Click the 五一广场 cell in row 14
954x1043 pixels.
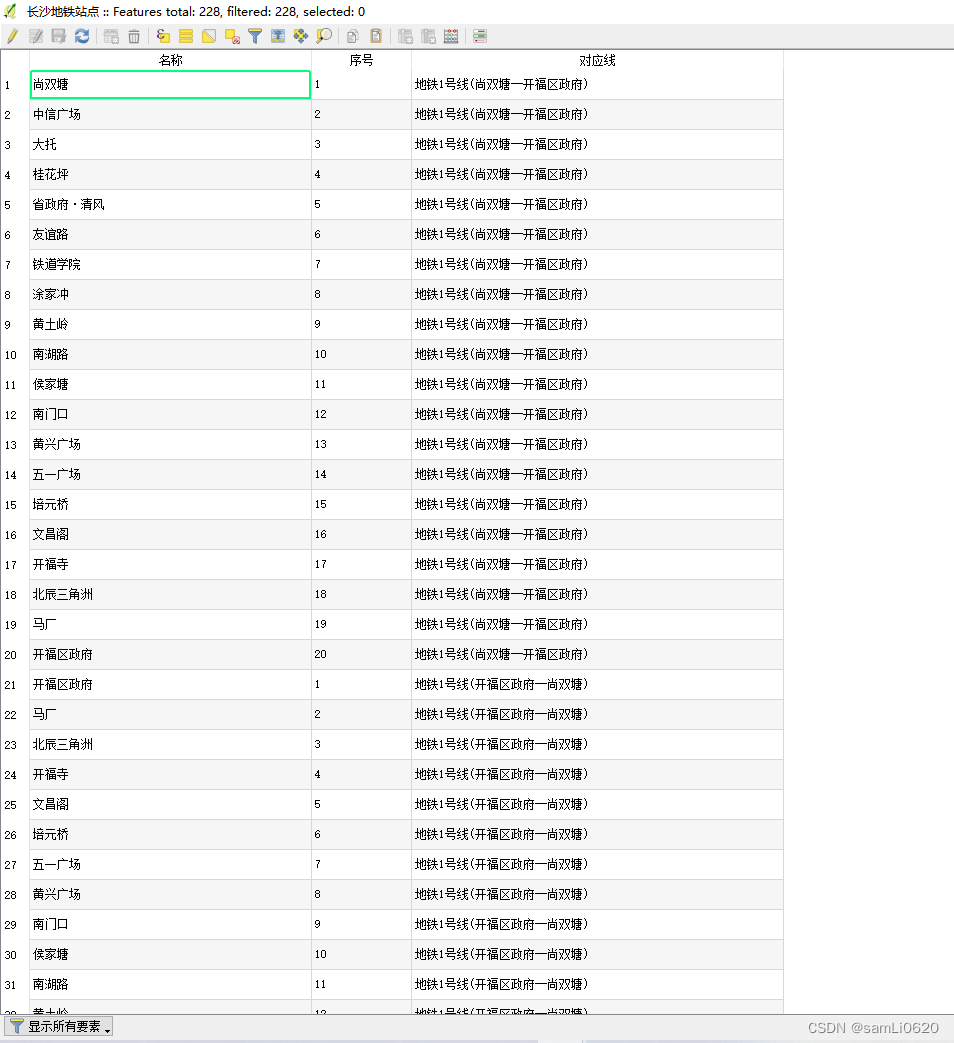(x=170, y=474)
